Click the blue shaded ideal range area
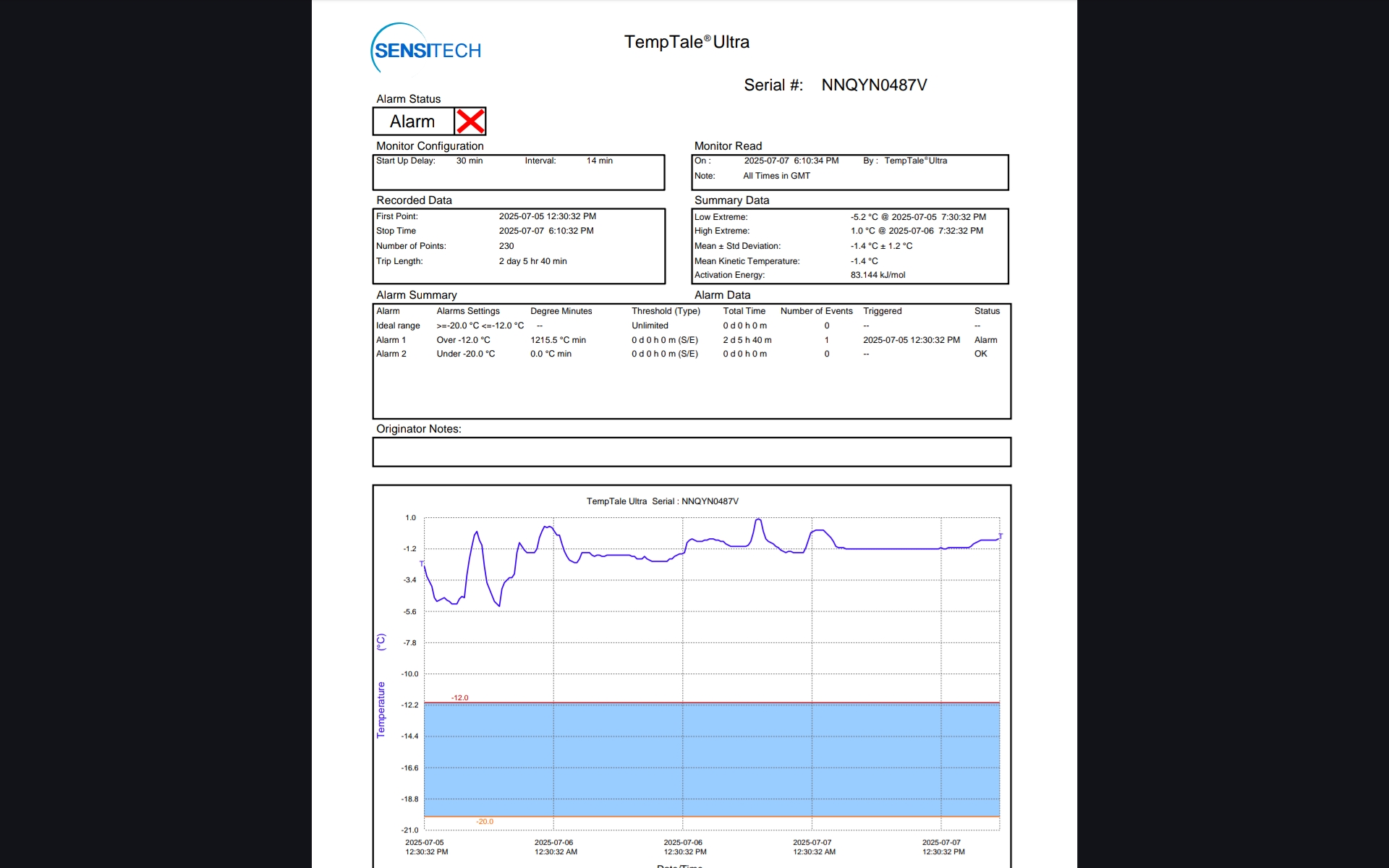 coord(711,759)
